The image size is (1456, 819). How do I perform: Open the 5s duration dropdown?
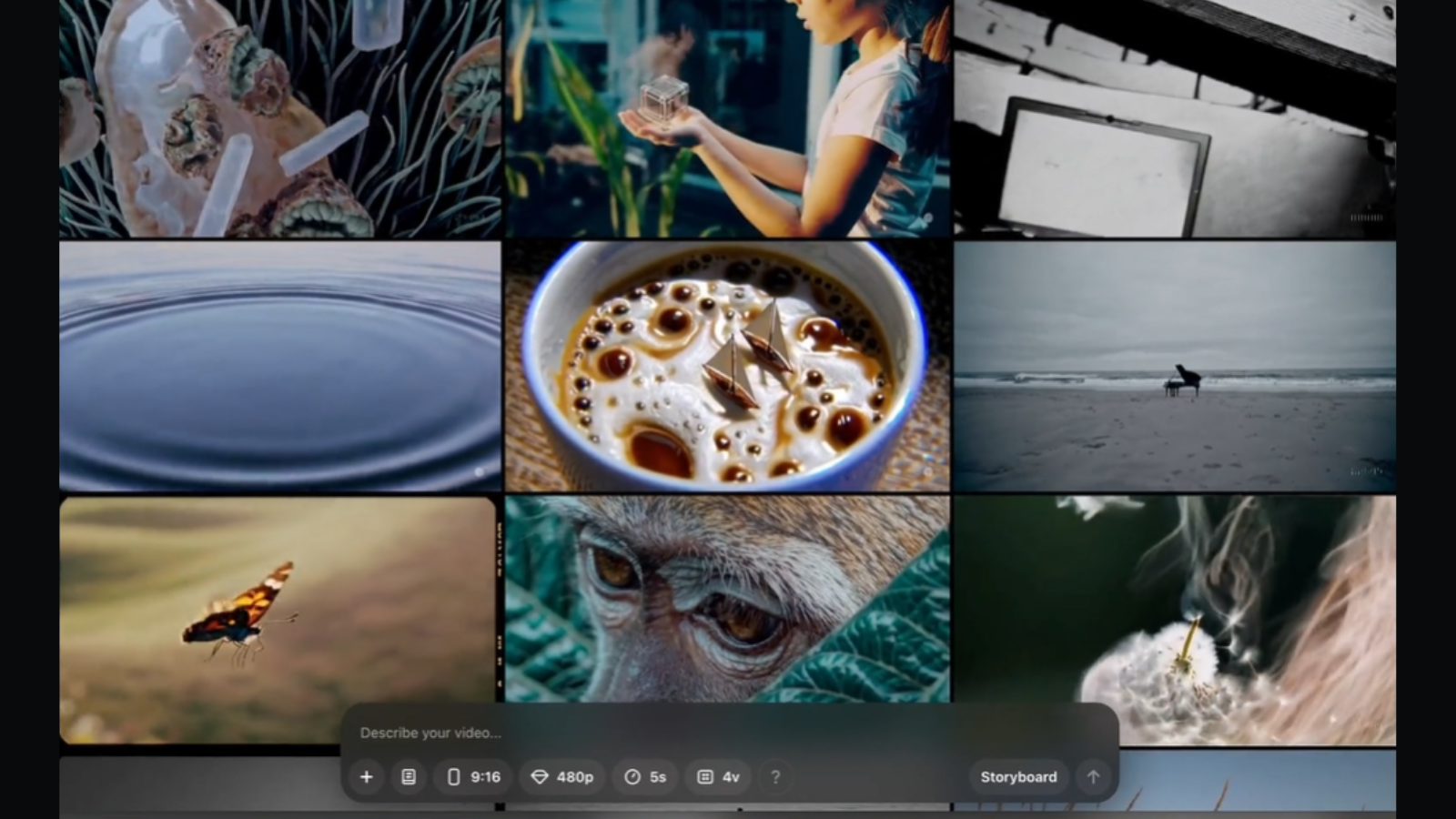coord(645,777)
